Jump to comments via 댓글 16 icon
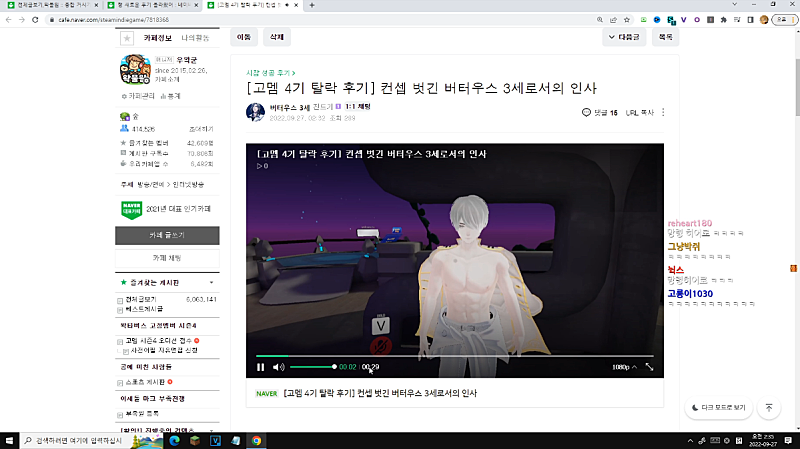800x449 pixels. point(599,112)
